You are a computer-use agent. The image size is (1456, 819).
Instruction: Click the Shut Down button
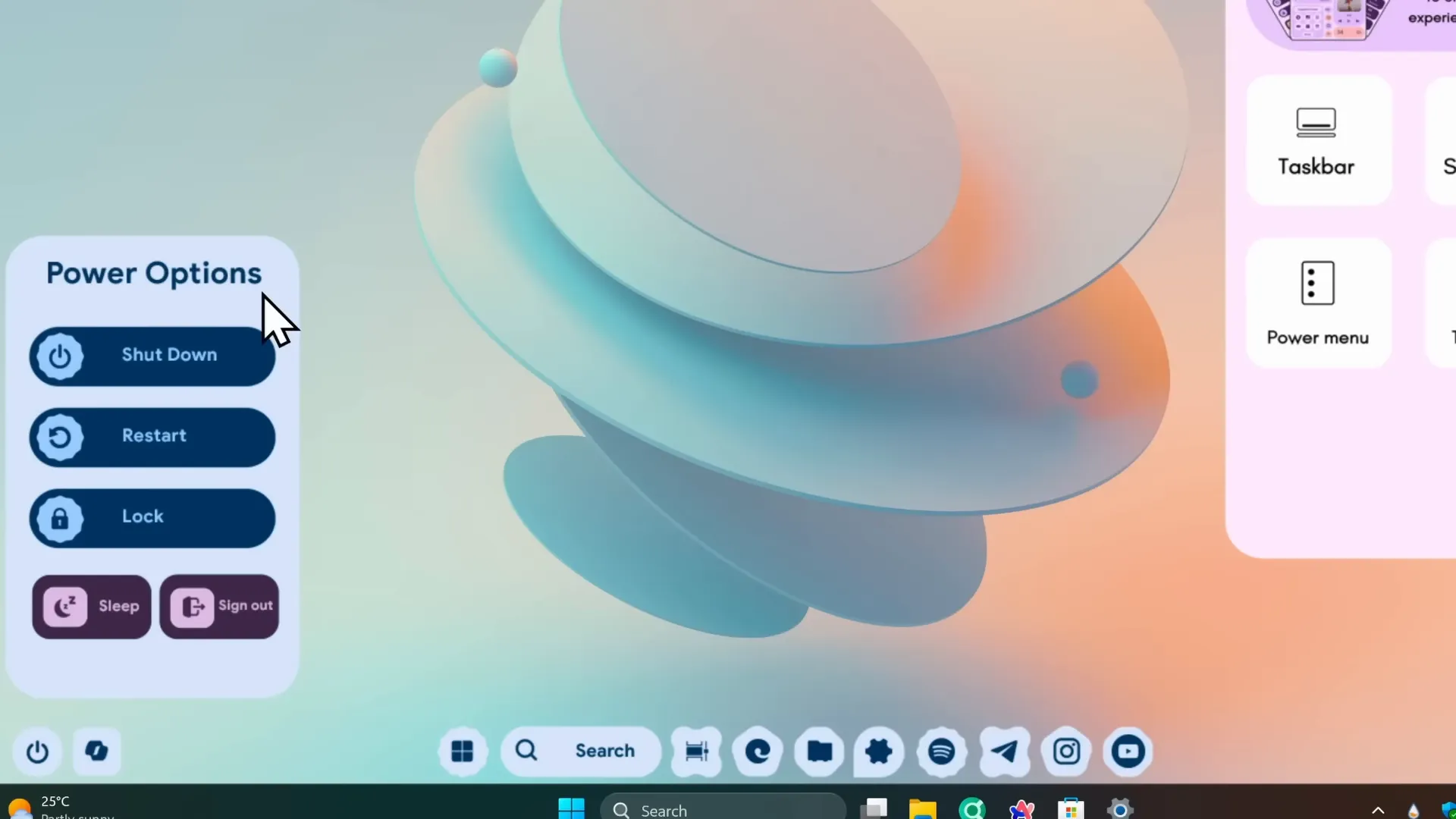(x=152, y=356)
